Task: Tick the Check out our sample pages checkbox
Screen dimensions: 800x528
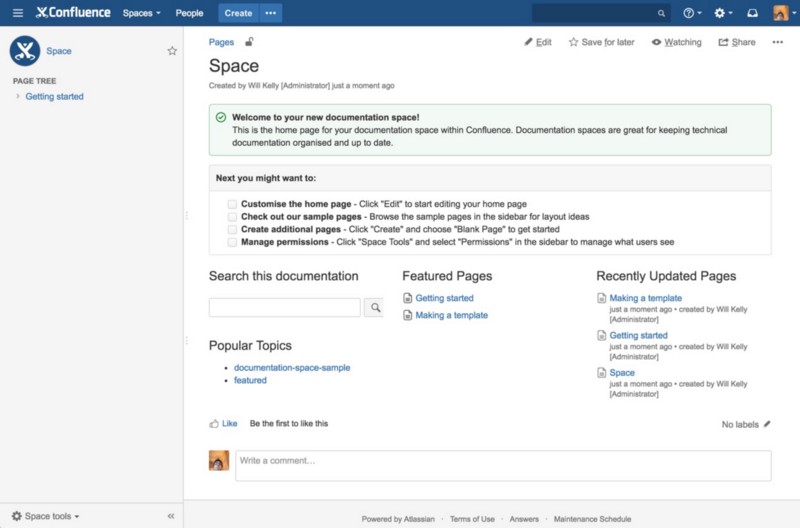Action: pyautogui.click(x=232, y=217)
